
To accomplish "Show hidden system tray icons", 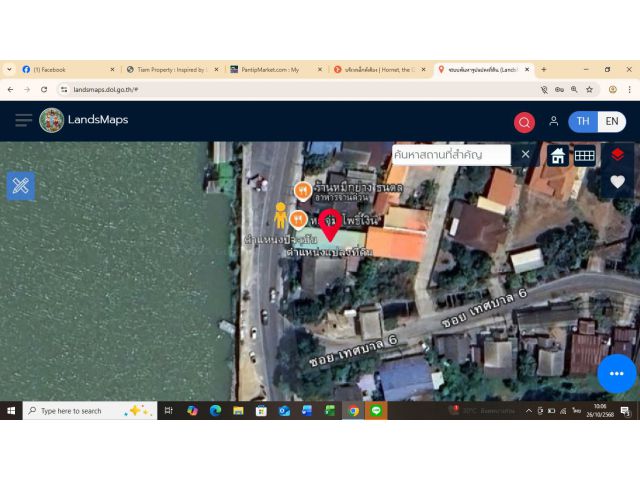I will 528,411.
